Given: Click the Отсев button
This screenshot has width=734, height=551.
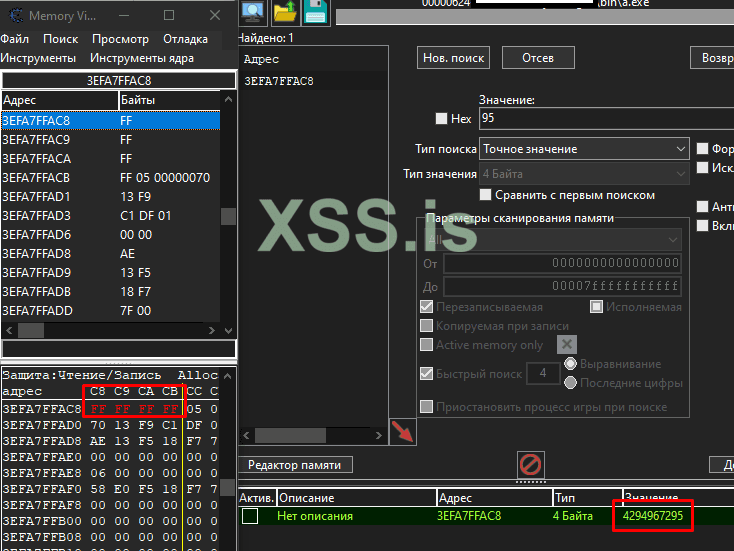Looking at the screenshot, I should click(538, 58).
